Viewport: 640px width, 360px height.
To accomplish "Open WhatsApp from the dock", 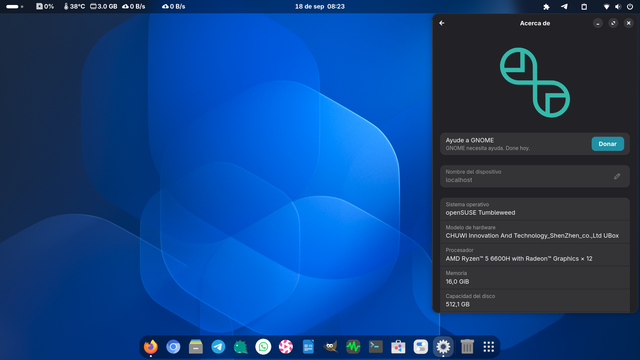I will [x=263, y=347].
